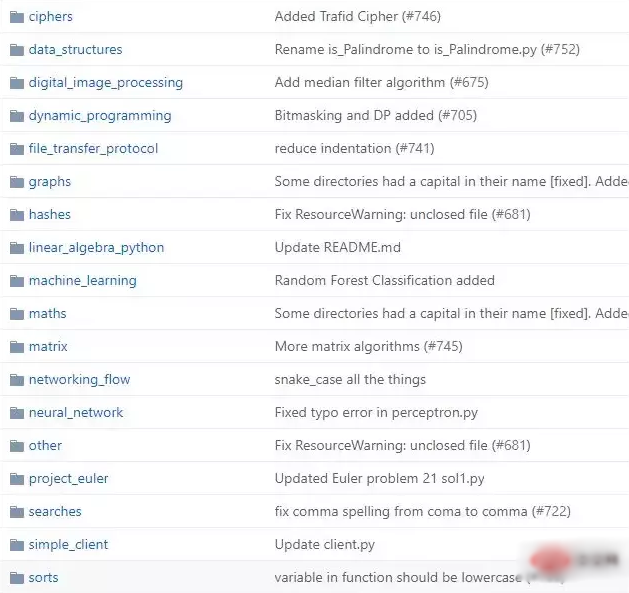The image size is (629, 593).
Task: Click the folder icon beside searches
Action: [17, 512]
